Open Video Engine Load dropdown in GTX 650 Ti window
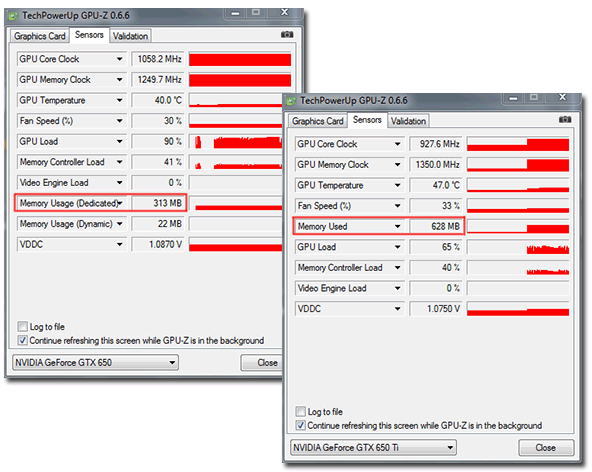Image resolution: width=592 pixels, height=472 pixels. pyautogui.click(x=398, y=288)
